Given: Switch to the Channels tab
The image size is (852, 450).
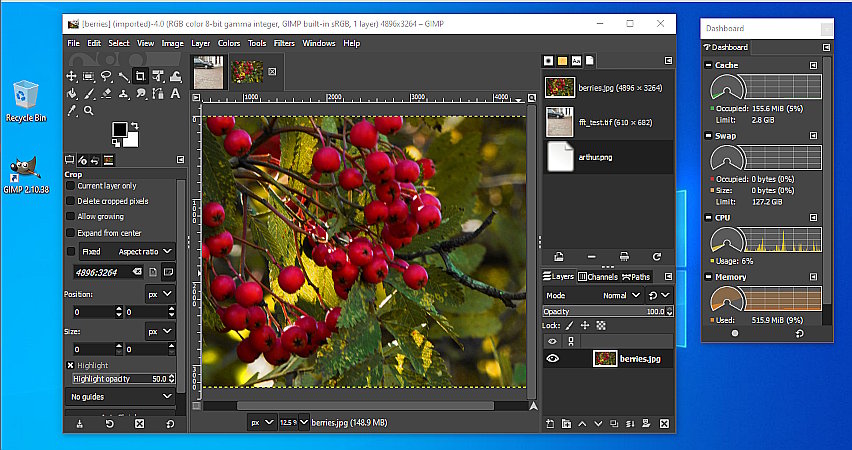Looking at the screenshot, I should 598,277.
